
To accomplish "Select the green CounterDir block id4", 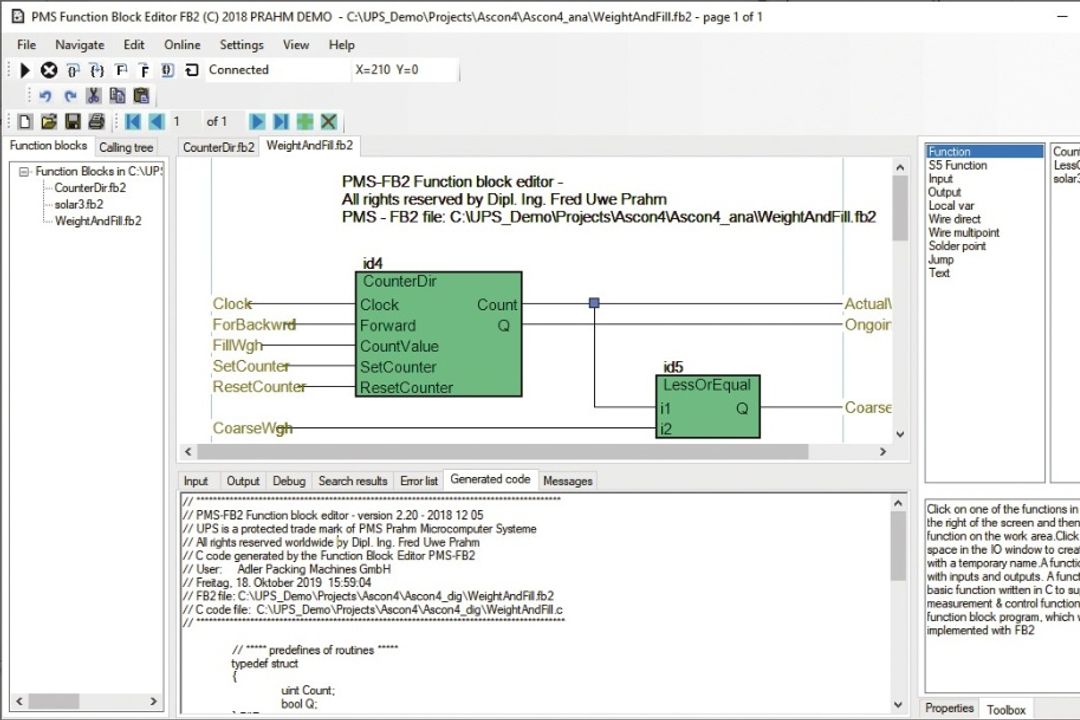I will pyautogui.click(x=438, y=334).
